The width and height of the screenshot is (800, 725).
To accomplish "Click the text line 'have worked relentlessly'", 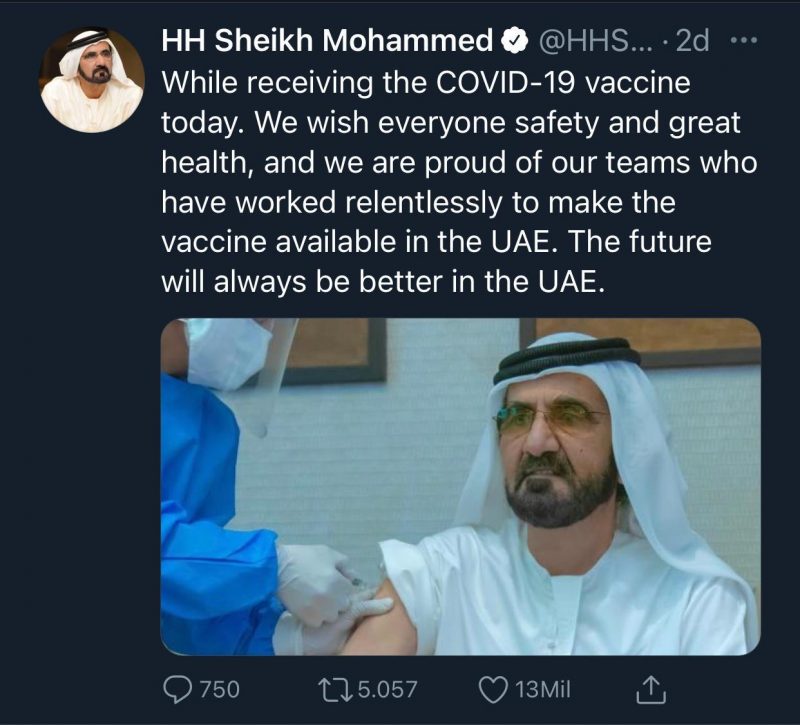I will click(x=418, y=203).
